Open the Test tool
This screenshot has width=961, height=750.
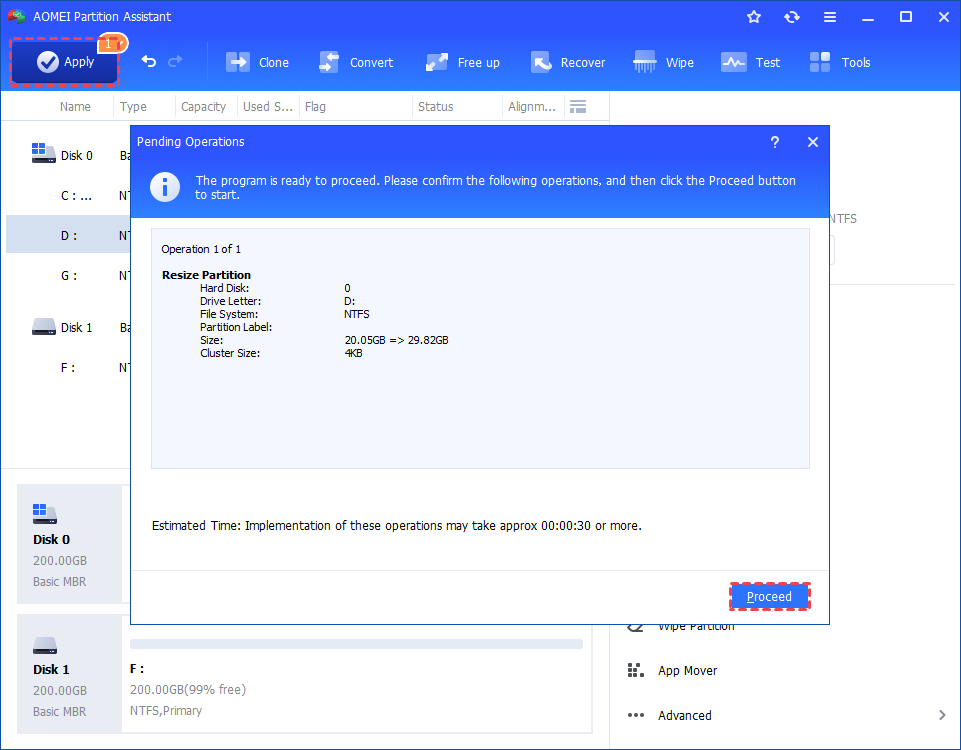point(750,62)
